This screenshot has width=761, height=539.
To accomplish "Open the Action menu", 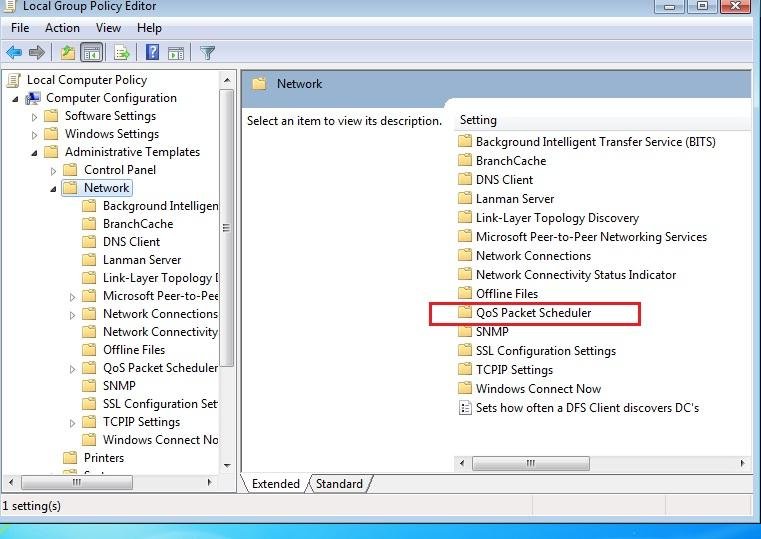I will click(62, 28).
